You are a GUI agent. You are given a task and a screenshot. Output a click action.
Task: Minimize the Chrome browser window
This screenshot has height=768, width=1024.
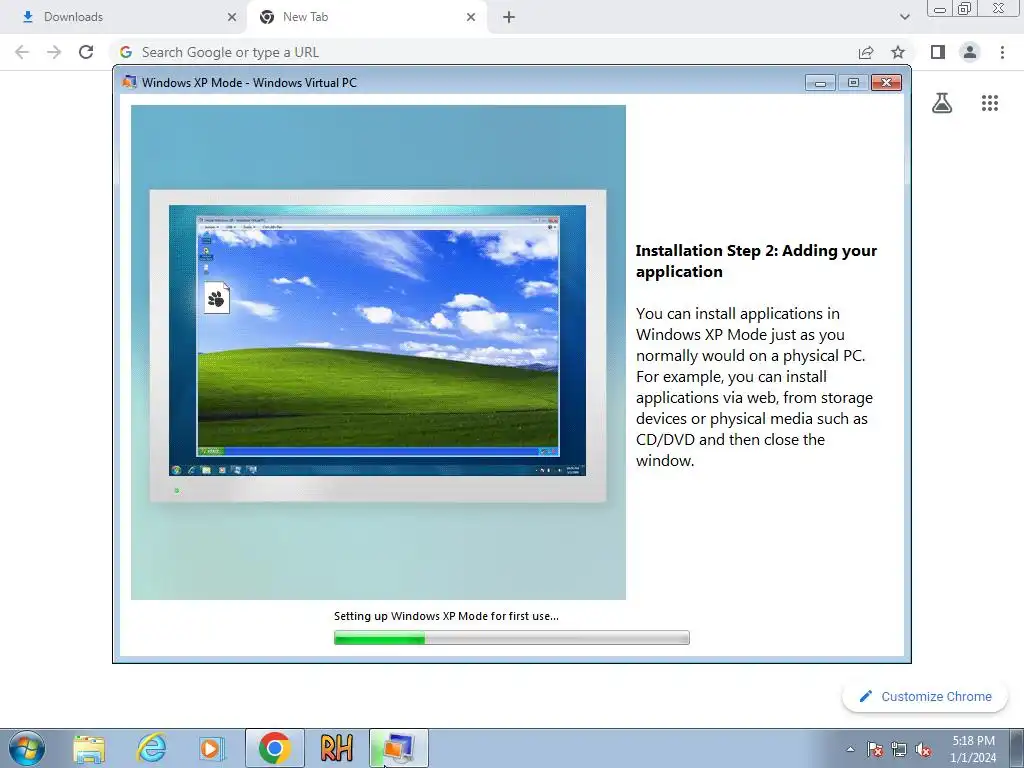(940, 9)
